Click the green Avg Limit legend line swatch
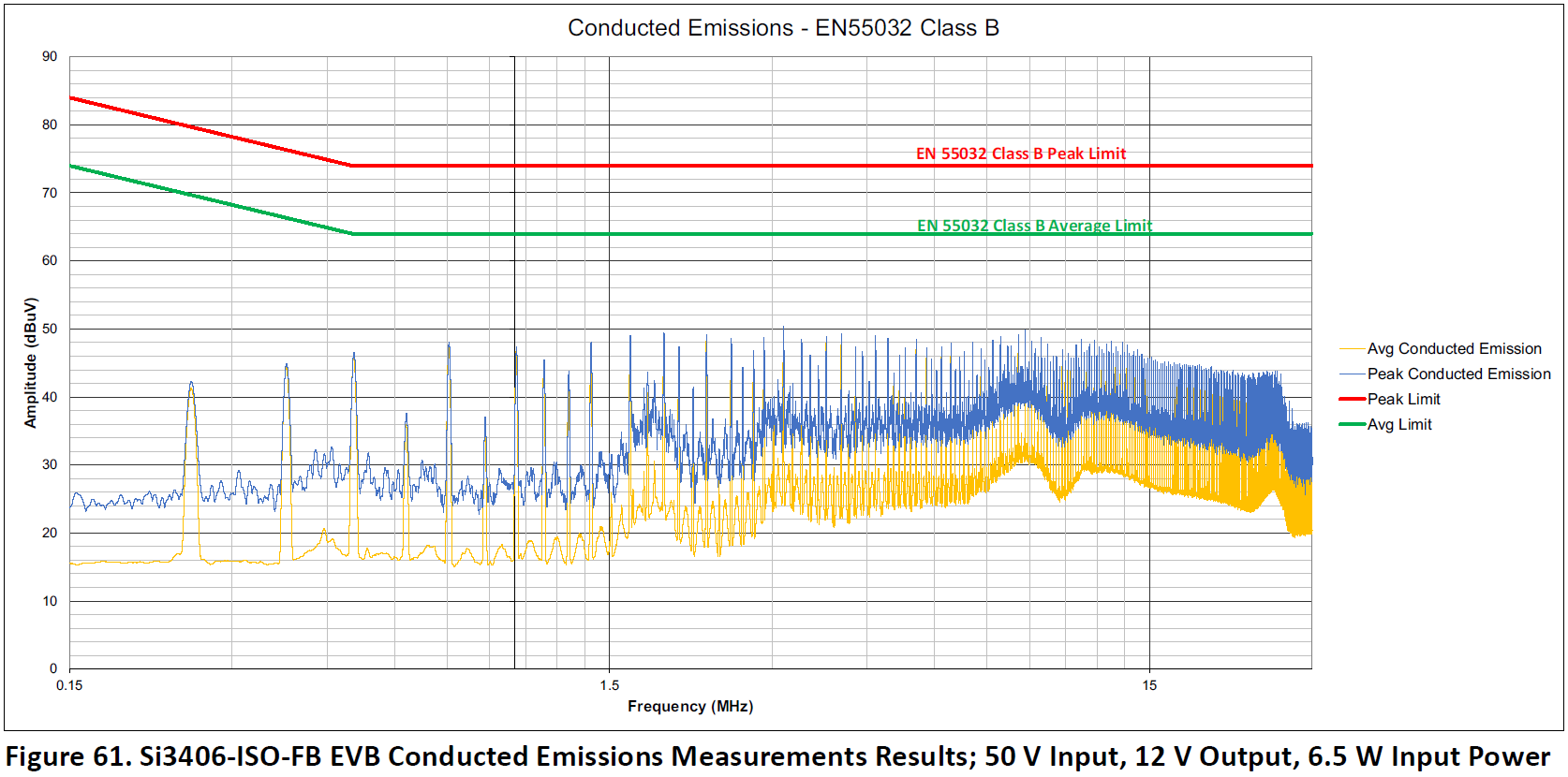 pos(1352,424)
